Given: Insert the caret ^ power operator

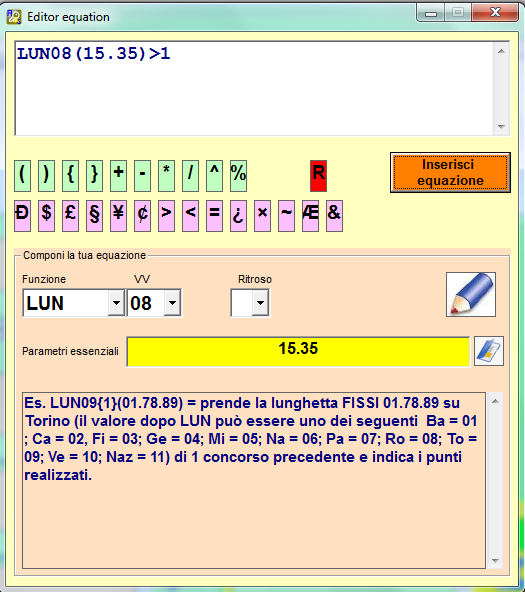Looking at the screenshot, I should [x=214, y=176].
